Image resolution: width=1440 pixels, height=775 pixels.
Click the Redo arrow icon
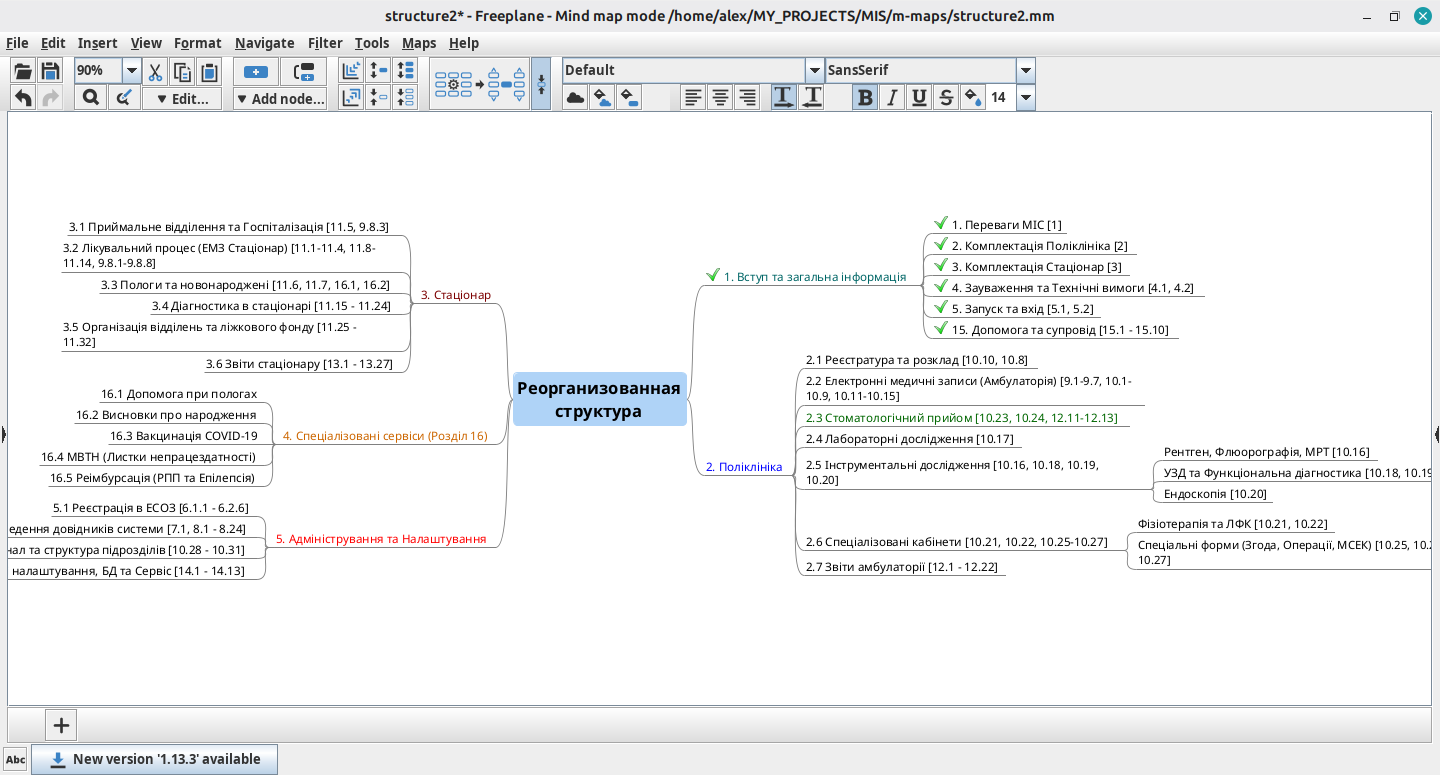coord(50,98)
